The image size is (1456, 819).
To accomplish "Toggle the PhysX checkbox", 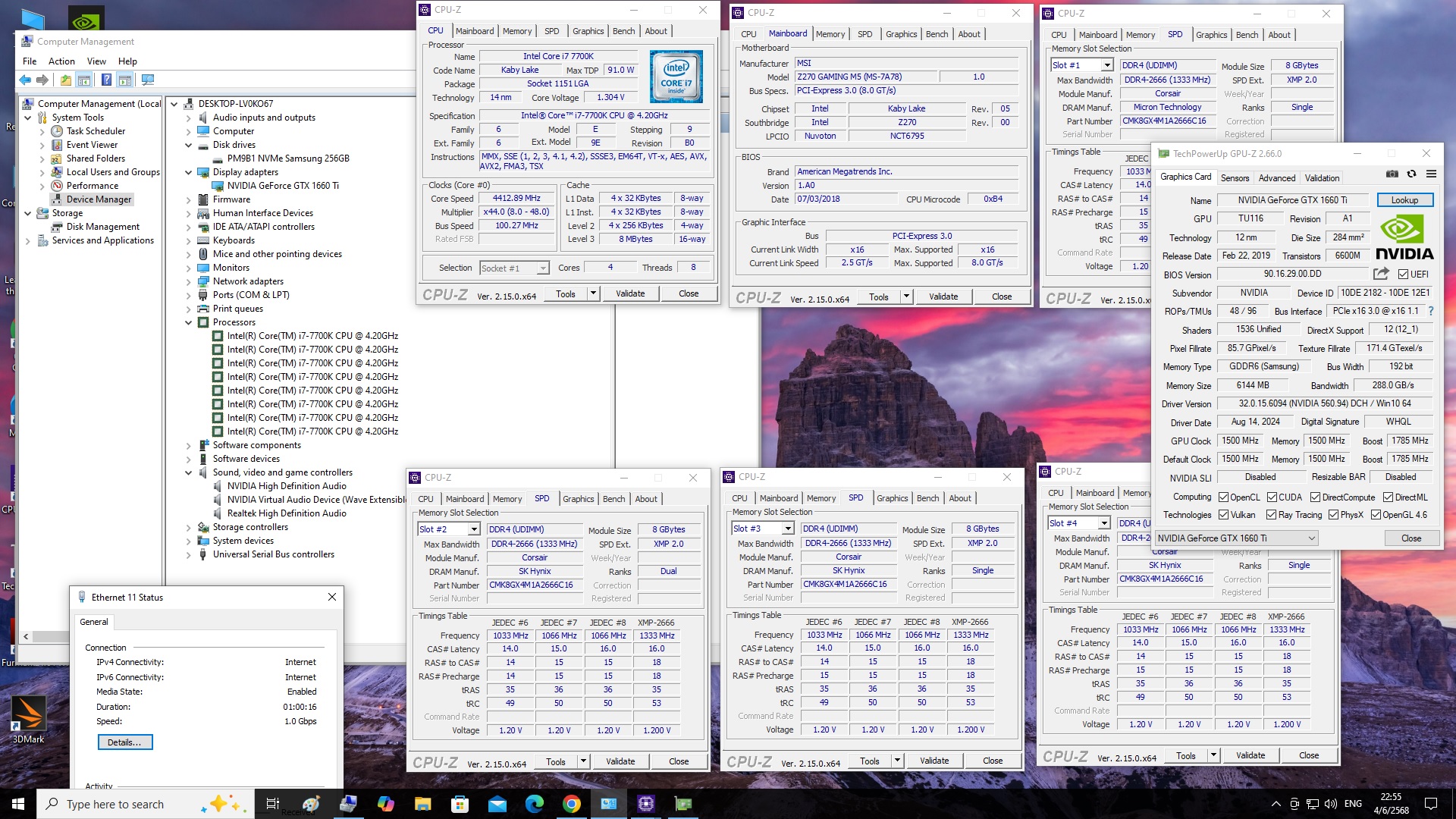I will pos(1333,515).
